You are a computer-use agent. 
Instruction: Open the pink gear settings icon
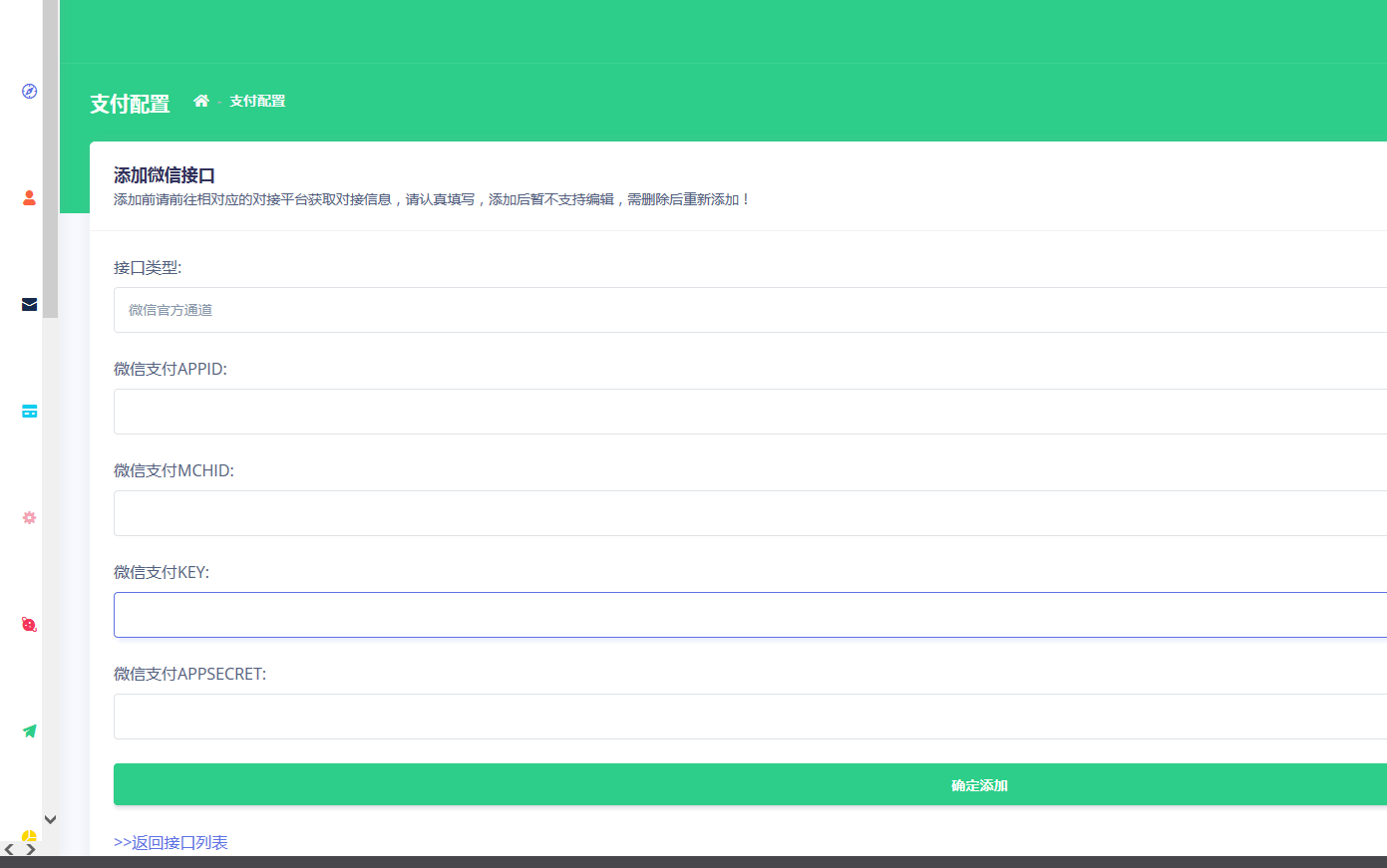click(x=29, y=517)
